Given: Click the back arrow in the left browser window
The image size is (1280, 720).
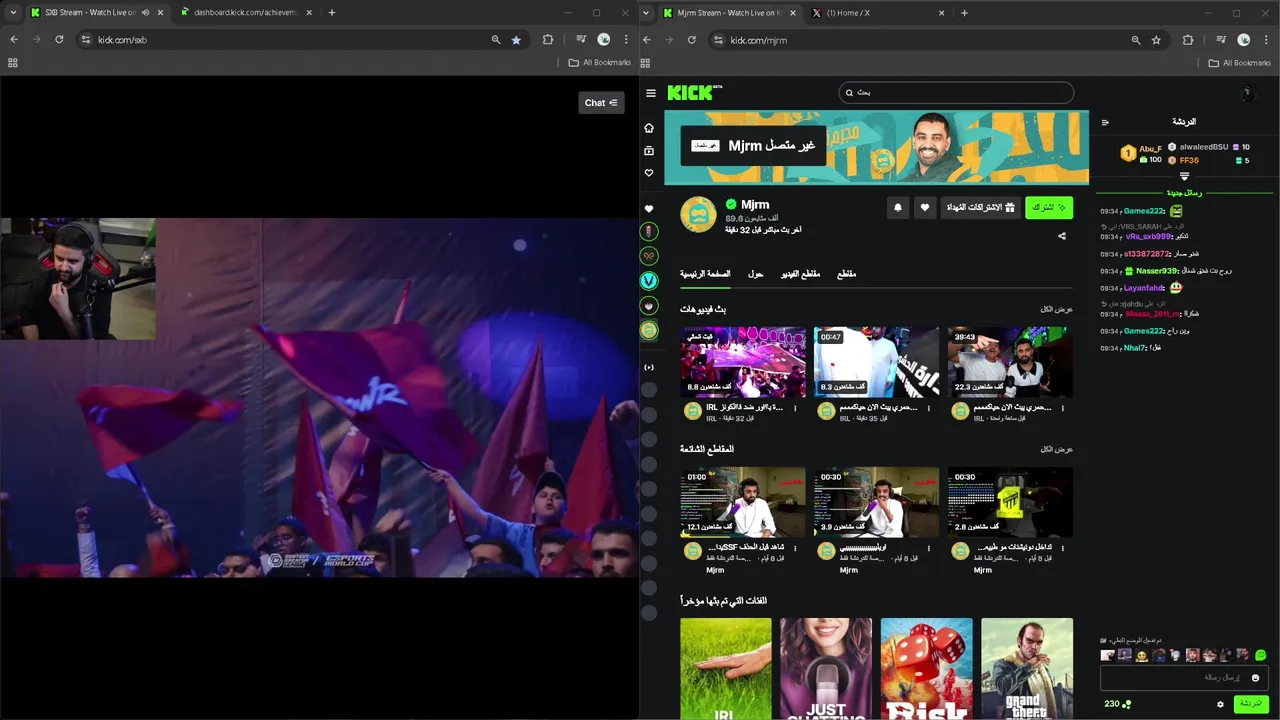Looking at the screenshot, I should [14, 40].
